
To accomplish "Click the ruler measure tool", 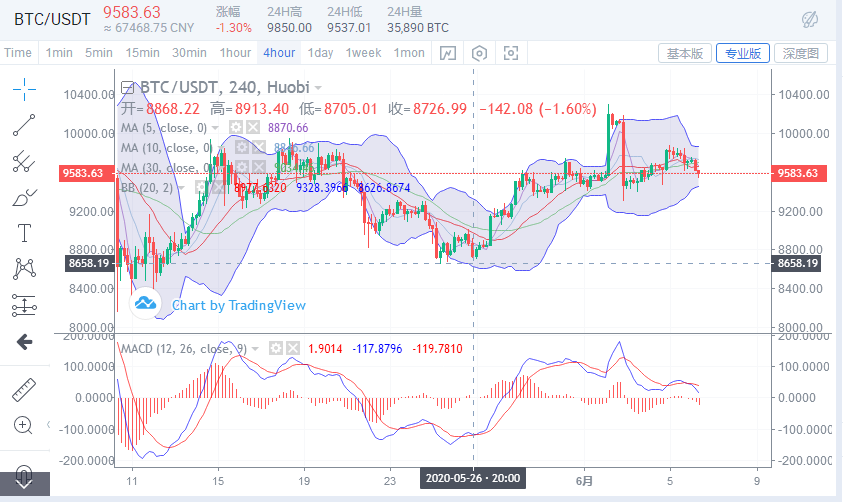I will (24, 389).
